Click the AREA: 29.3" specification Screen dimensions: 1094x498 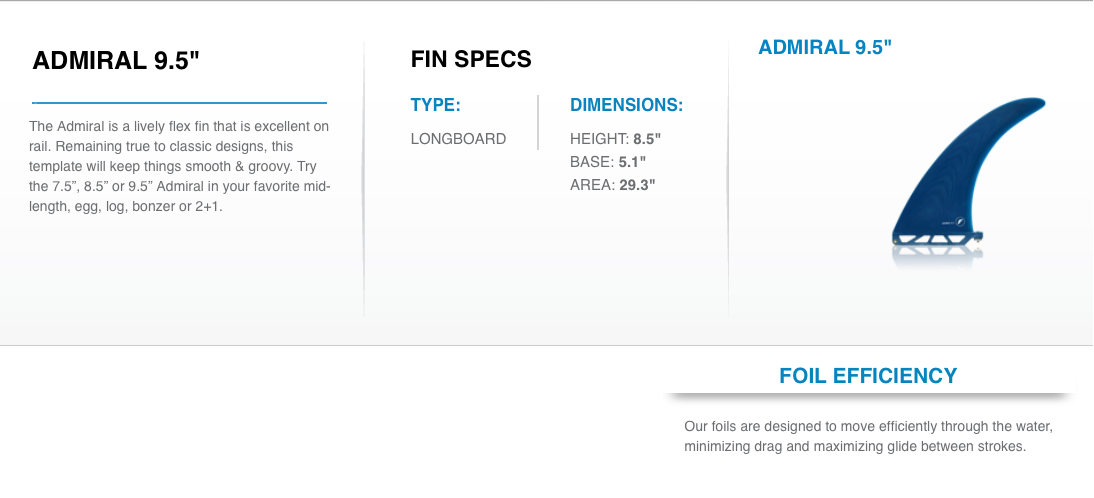612,184
